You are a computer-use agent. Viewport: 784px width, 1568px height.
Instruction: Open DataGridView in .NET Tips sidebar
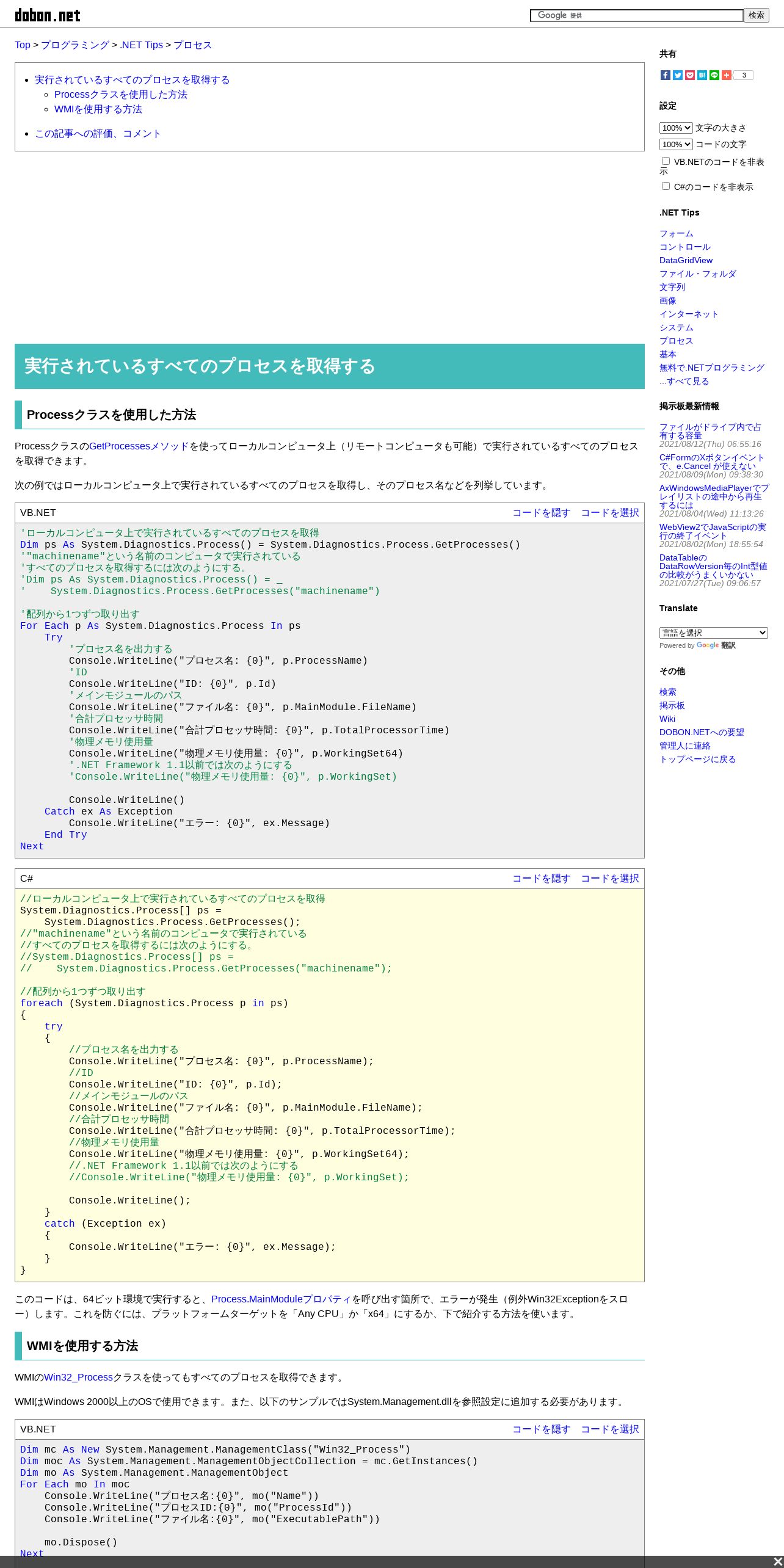(686, 261)
